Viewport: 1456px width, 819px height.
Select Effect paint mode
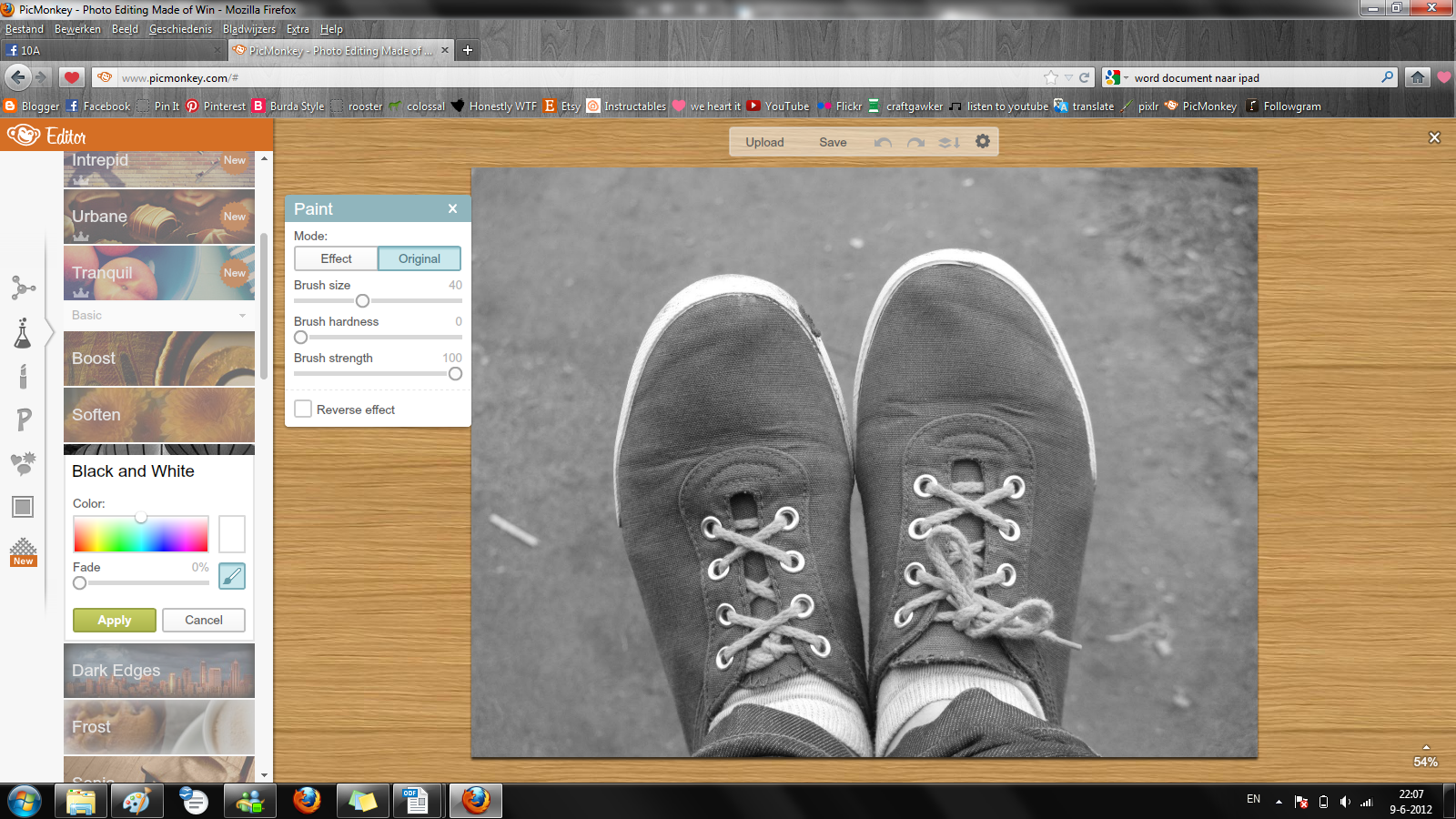(336, 258)
